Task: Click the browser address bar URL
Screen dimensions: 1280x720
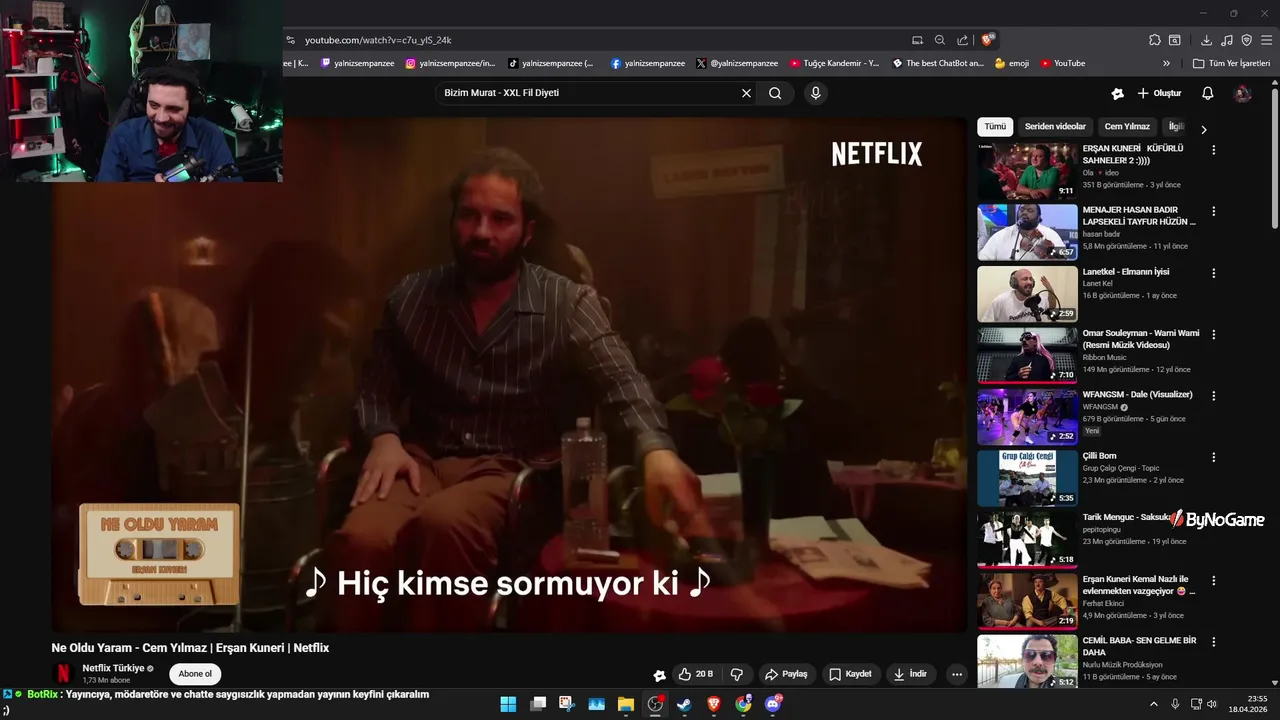Action: tap(378, 40)
